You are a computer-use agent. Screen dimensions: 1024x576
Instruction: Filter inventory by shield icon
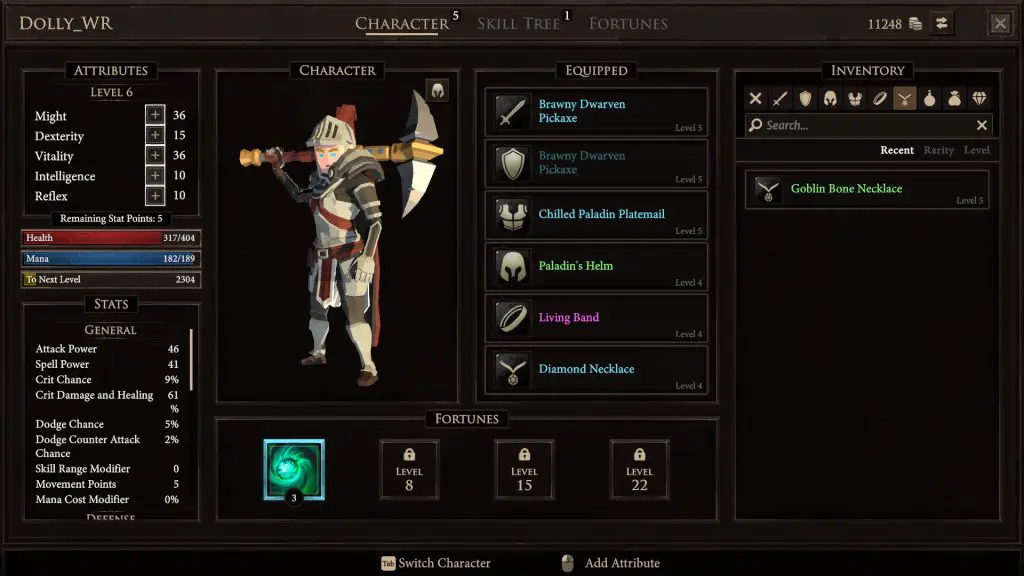[x=805, y=99]
